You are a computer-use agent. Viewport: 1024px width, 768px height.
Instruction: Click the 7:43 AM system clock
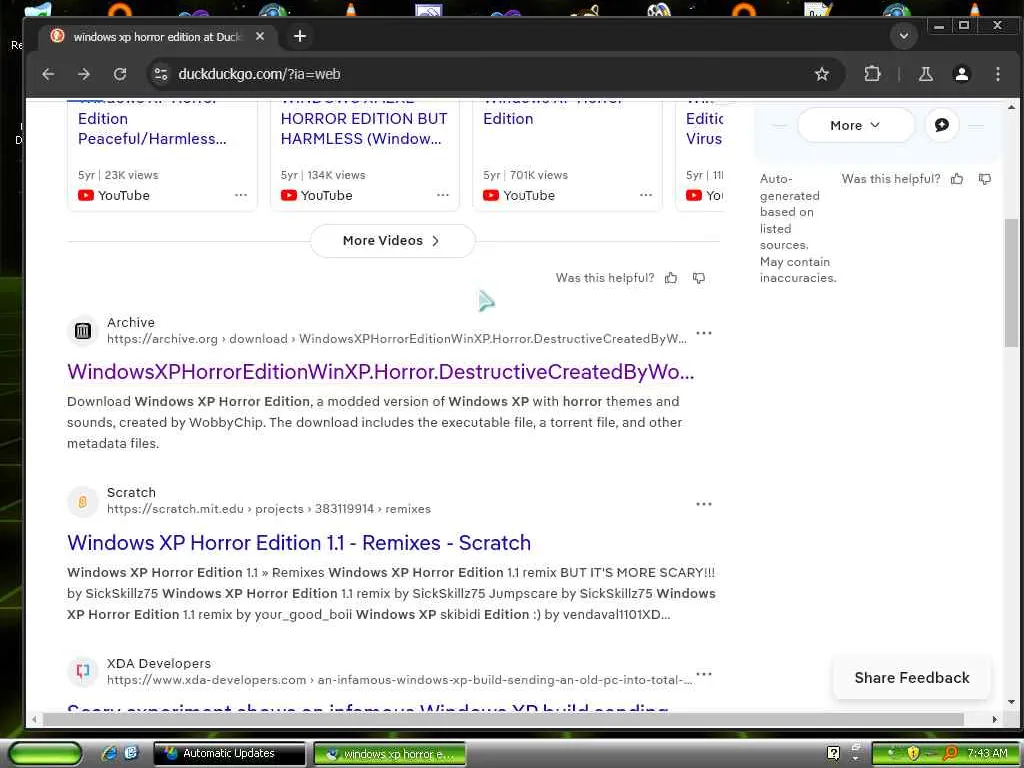click(987, 753)
